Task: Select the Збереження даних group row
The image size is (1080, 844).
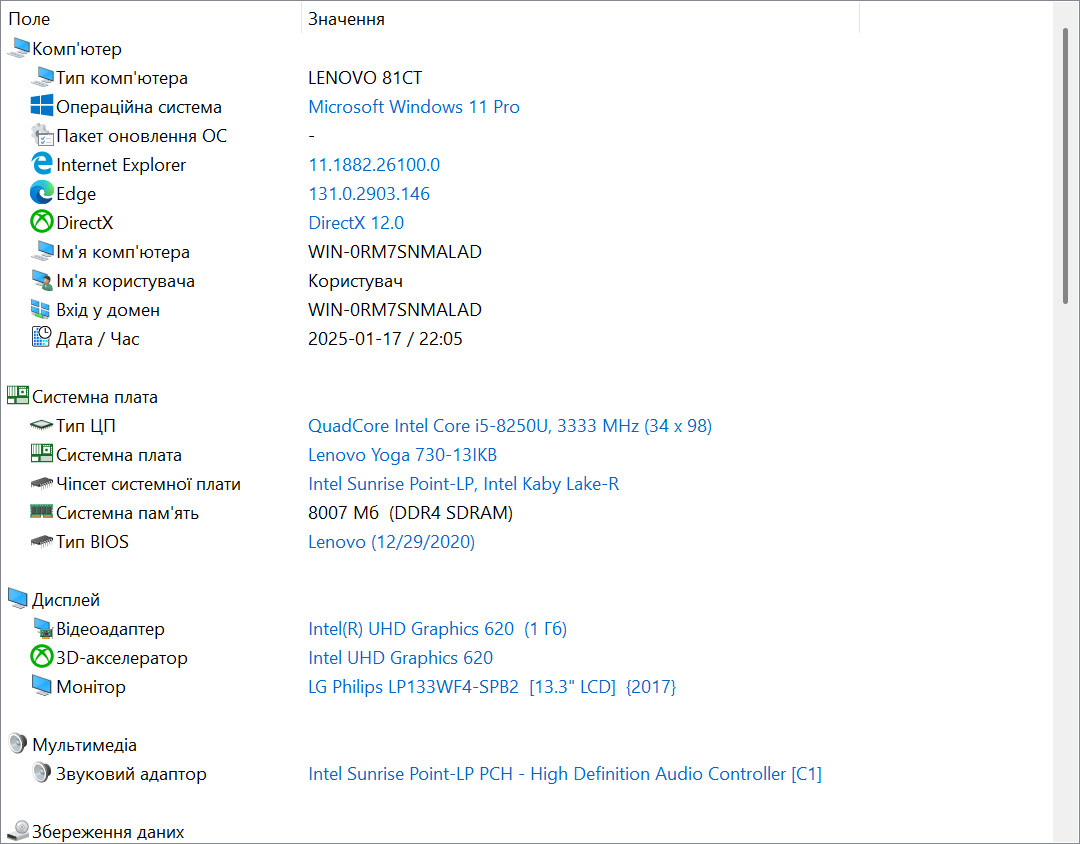Action: [x=107, y=832]
